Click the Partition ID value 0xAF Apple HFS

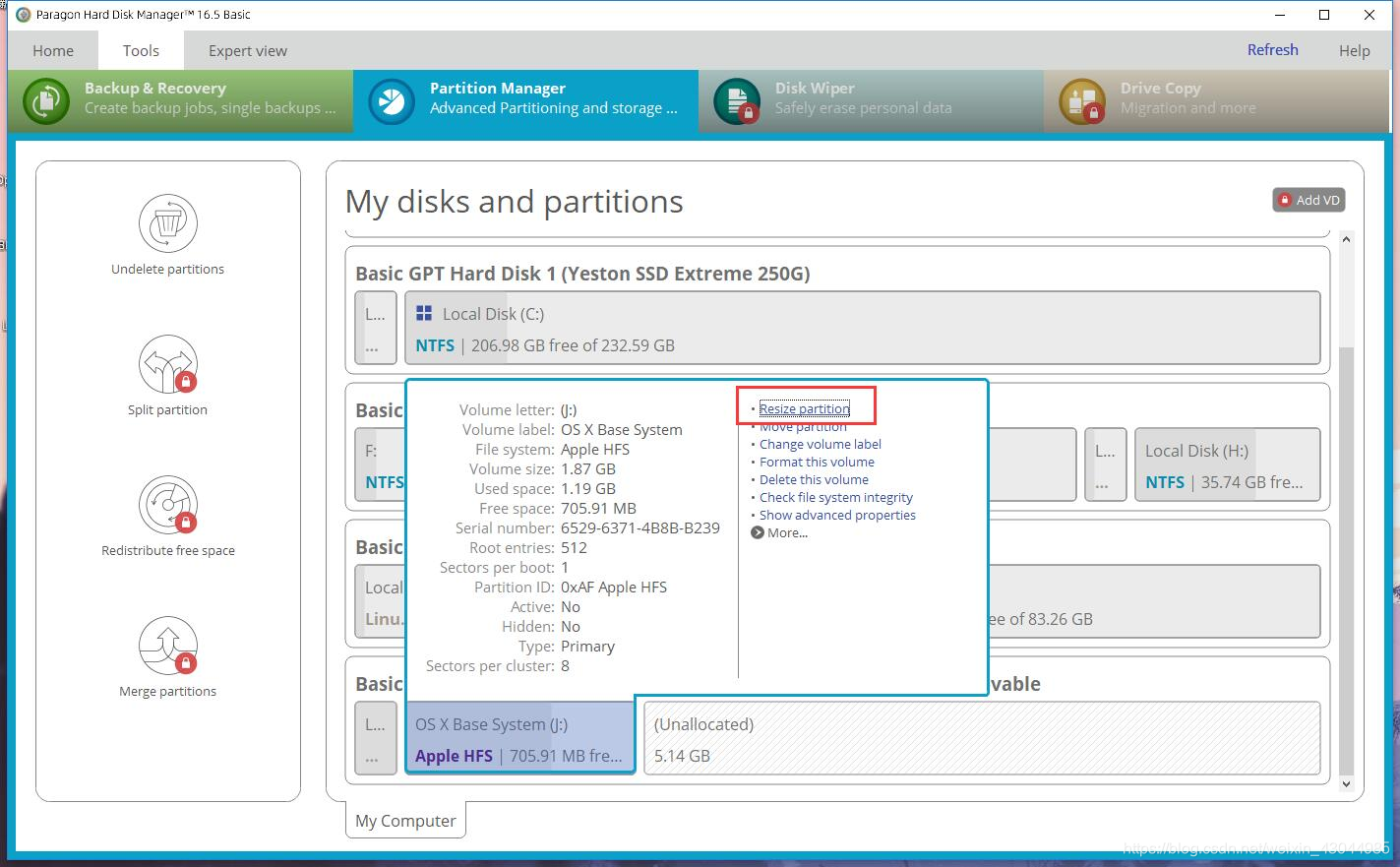614,587
